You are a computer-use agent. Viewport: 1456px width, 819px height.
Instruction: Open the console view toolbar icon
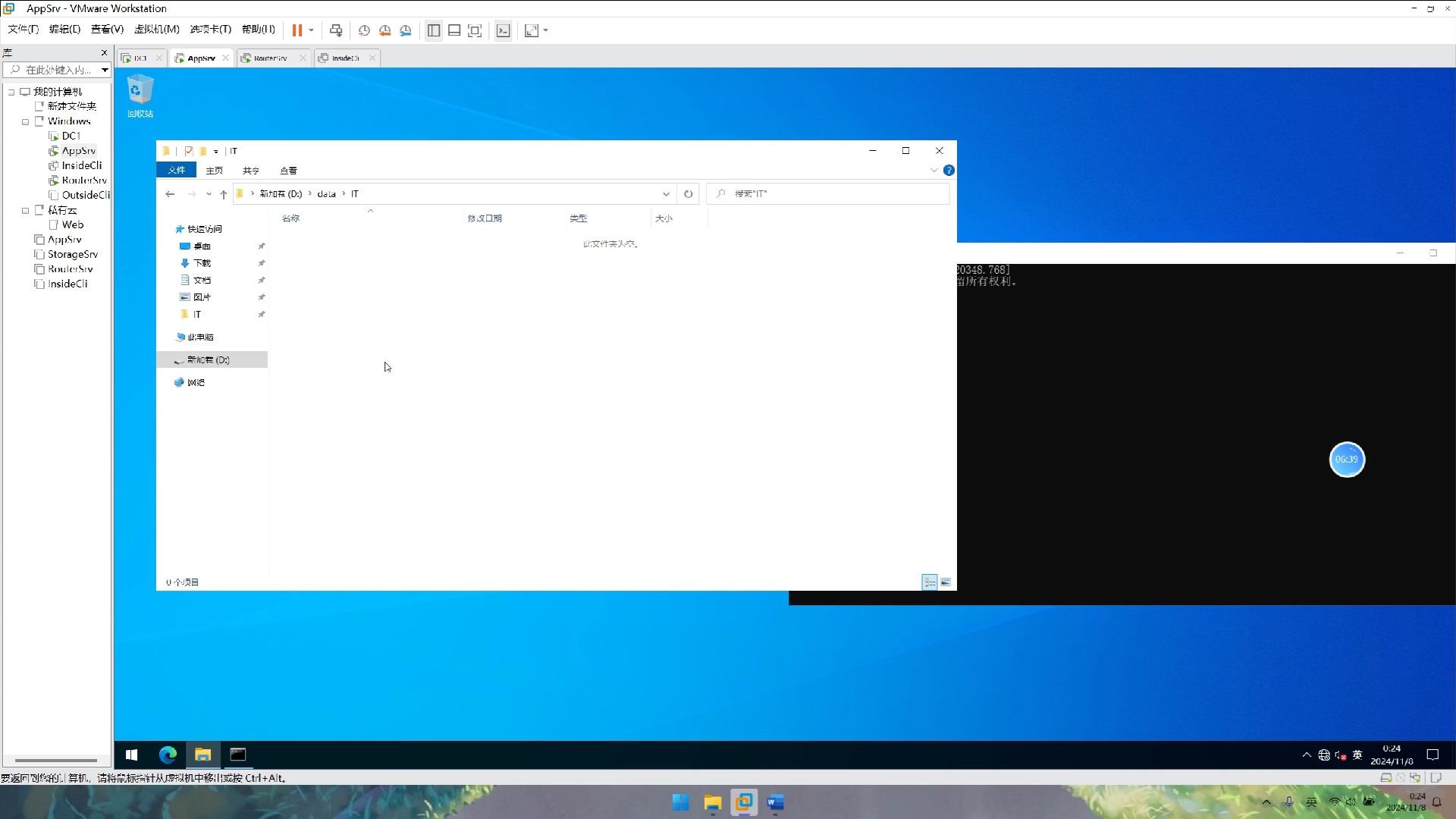pos(503,30)
